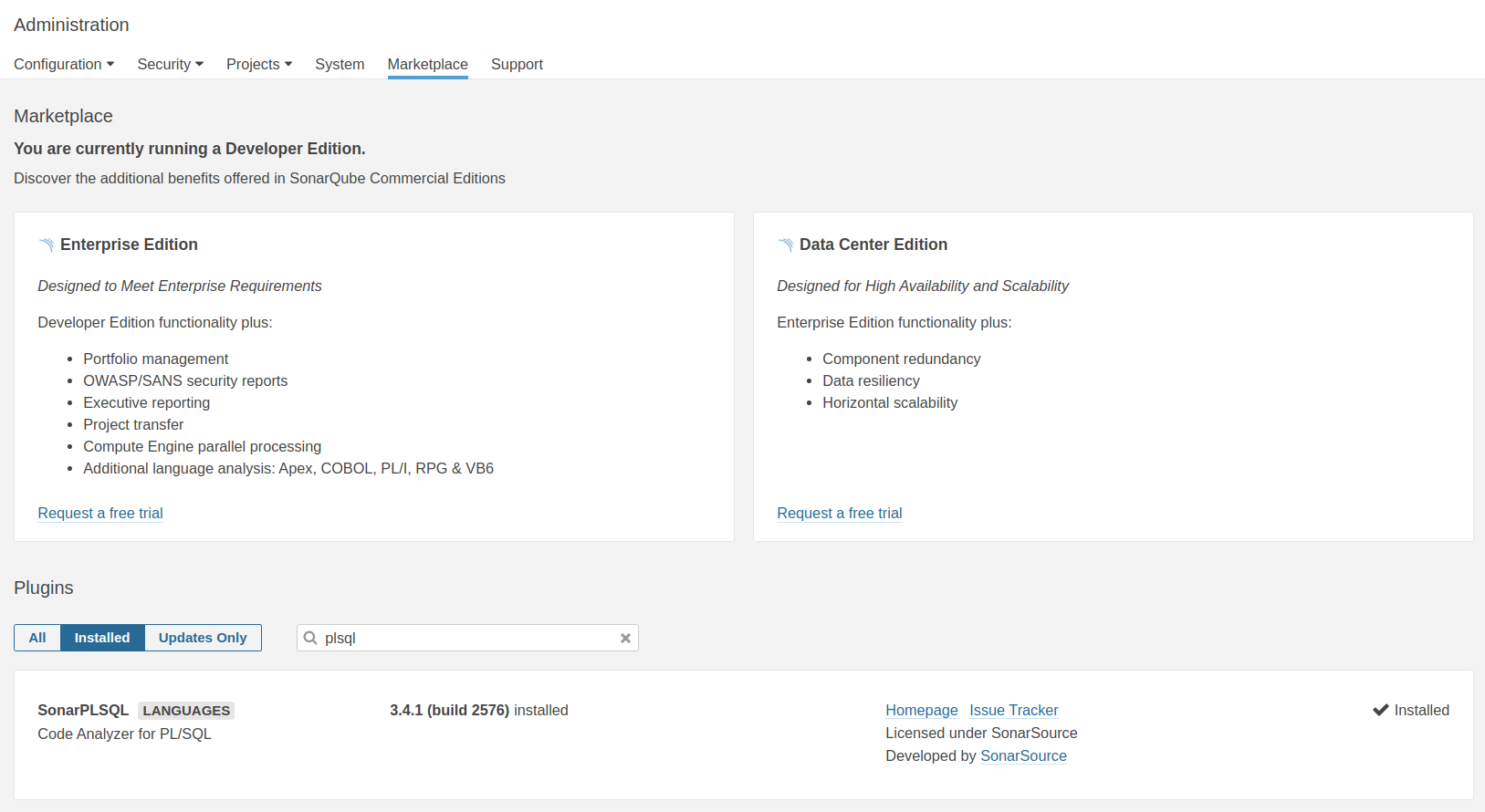
Task: Visit the SonarSource developer link
Action: coord(1023,755)
